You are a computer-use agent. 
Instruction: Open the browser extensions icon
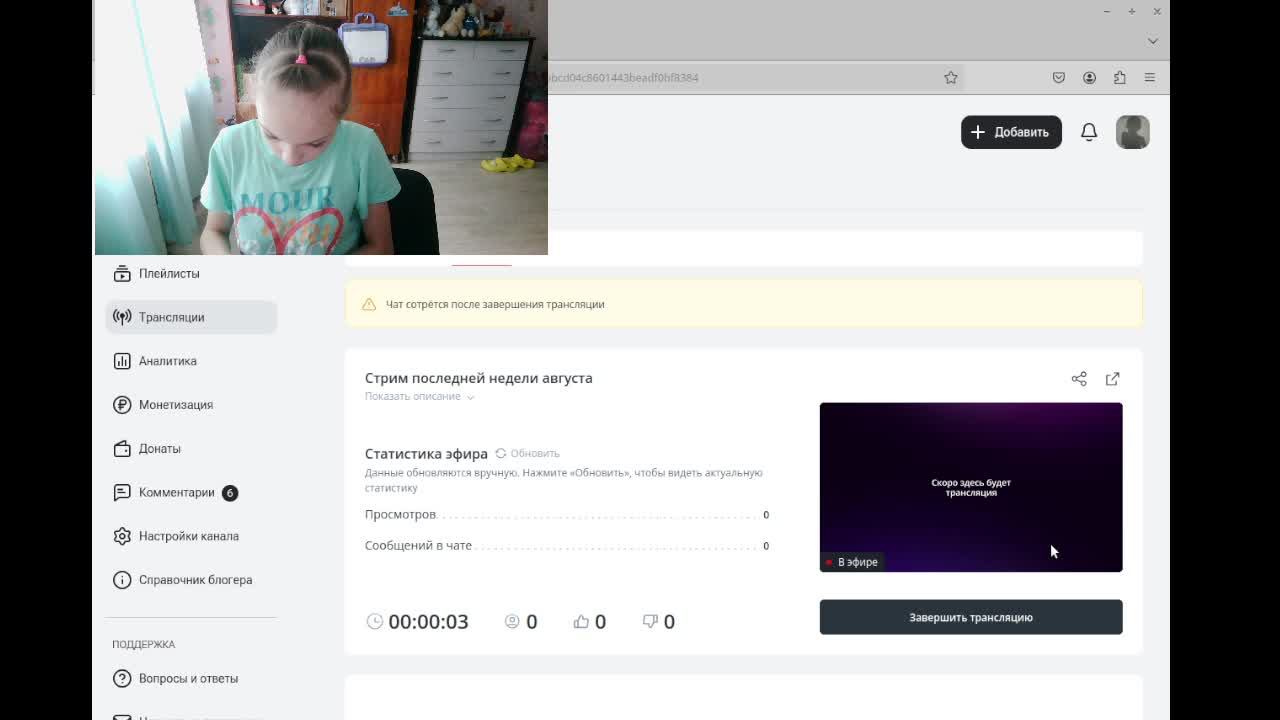[1119, 77]
